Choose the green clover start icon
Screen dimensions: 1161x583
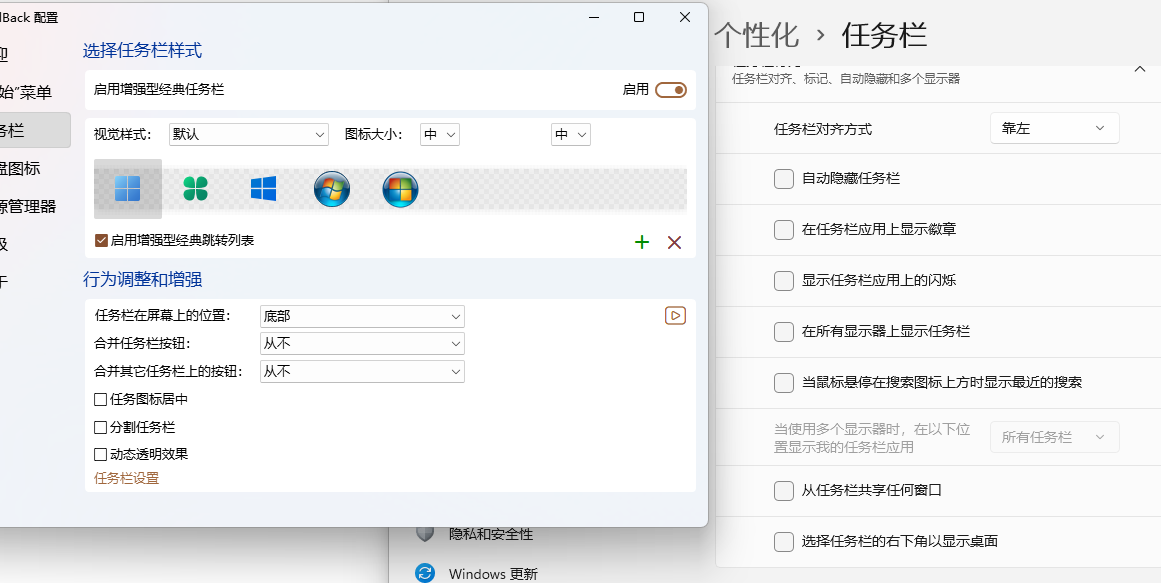tap(195, 189)
